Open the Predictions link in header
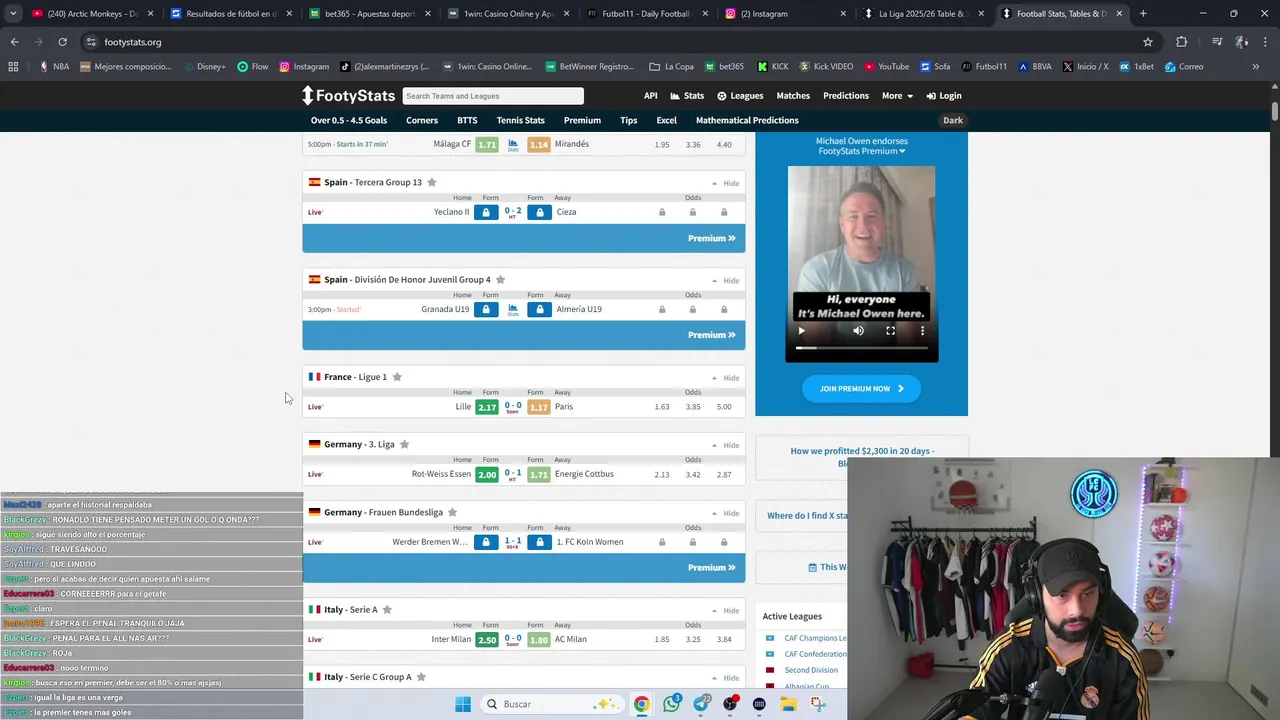Screen dimensions: 1280x720 coord(846,96)
